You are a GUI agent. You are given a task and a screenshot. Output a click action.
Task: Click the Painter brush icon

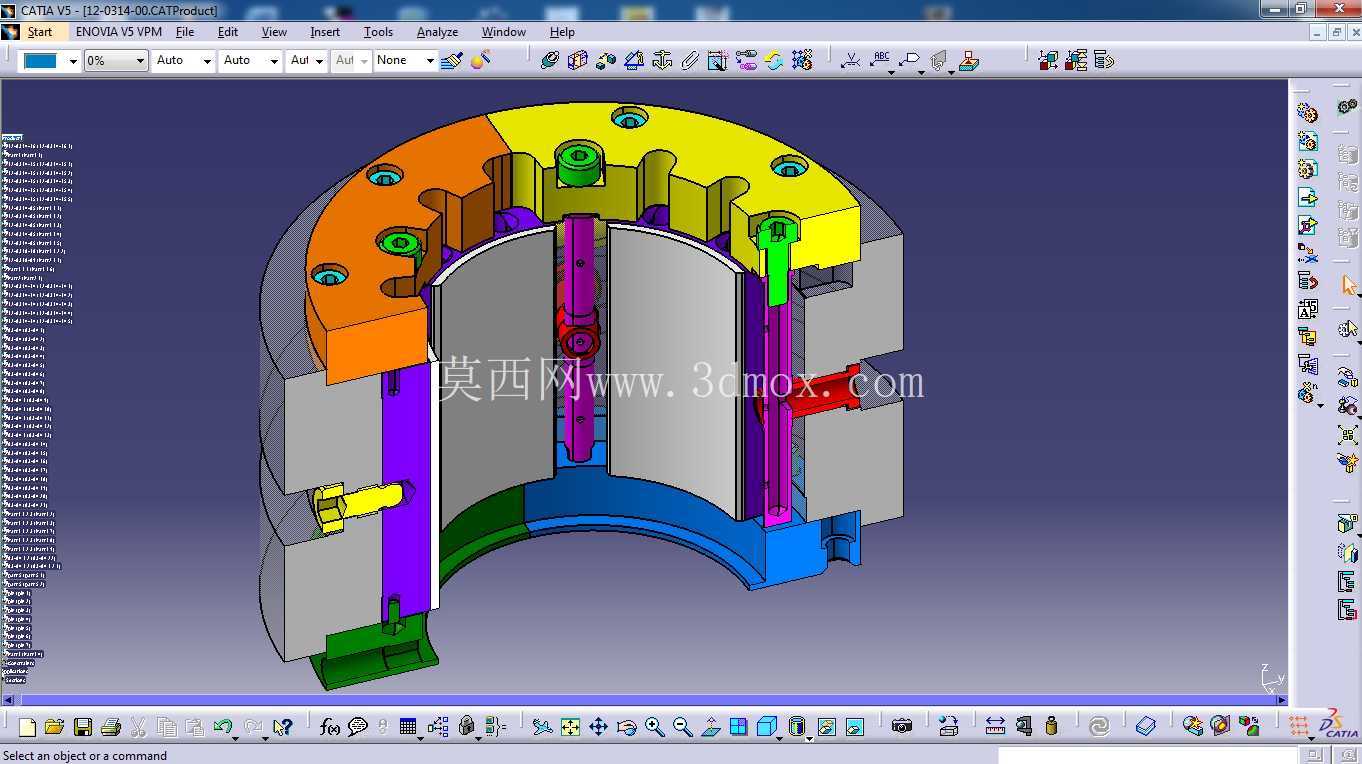[452, 60]
